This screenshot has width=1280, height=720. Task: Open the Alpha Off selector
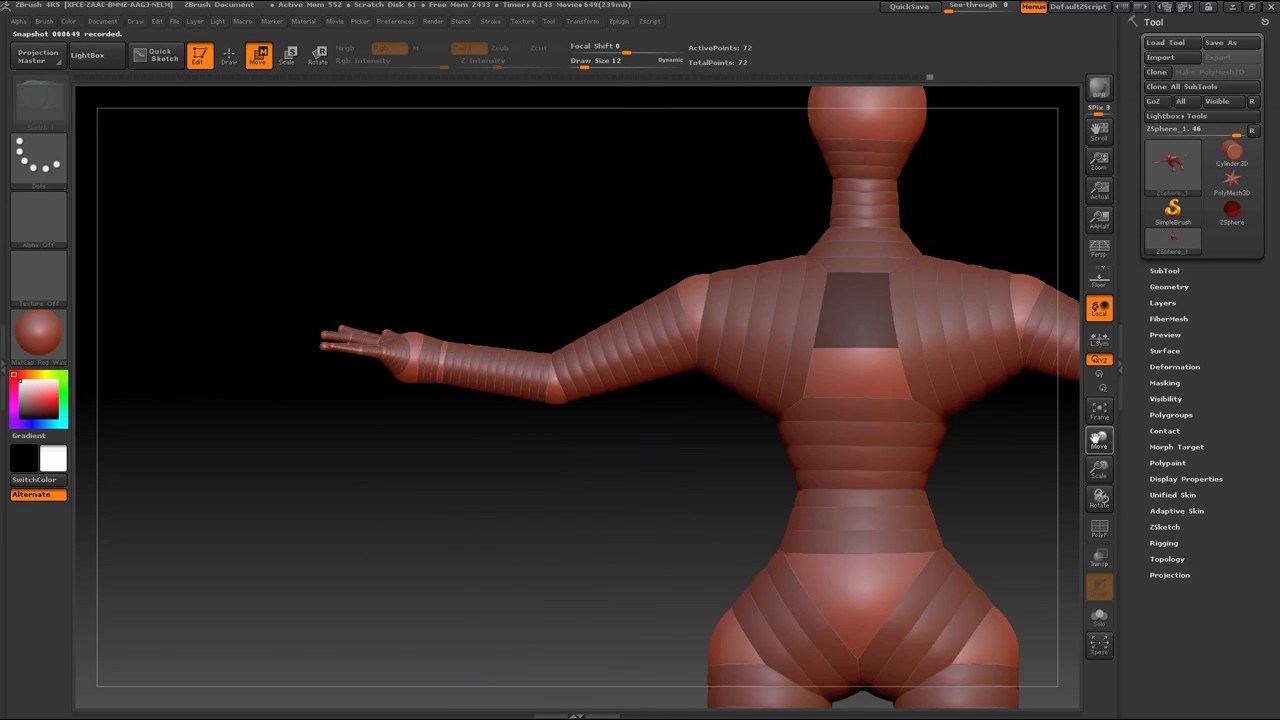(39, 219)
